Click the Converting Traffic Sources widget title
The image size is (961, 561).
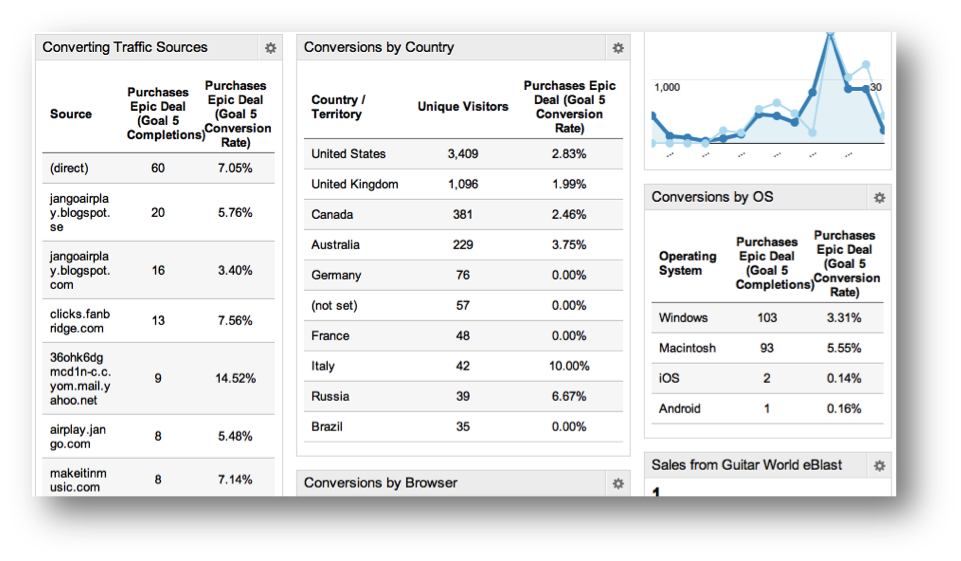(125, 47)
